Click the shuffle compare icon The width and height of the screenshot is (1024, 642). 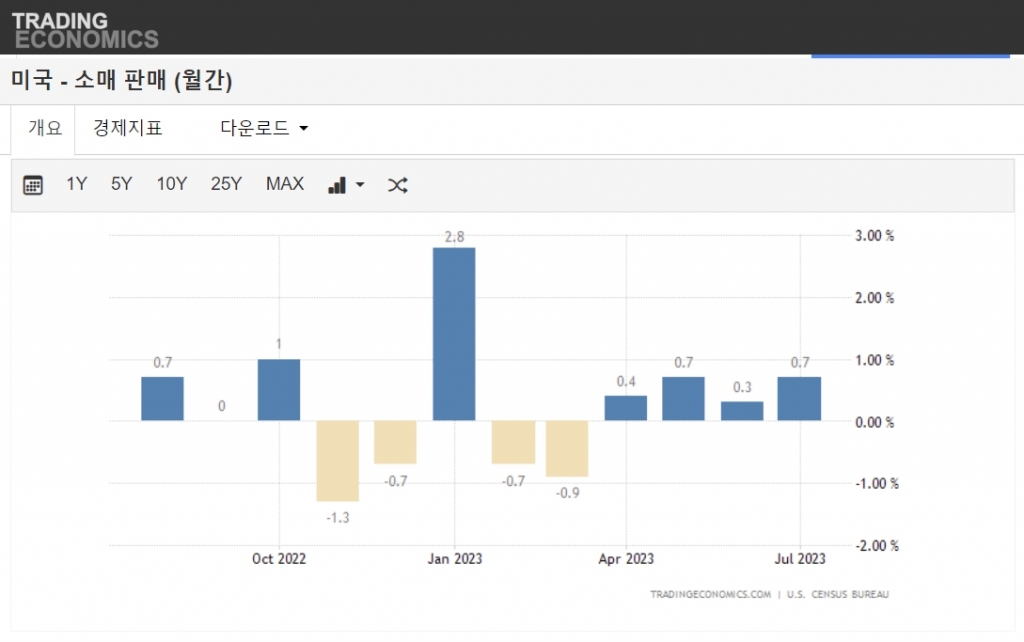pos(397,185)
